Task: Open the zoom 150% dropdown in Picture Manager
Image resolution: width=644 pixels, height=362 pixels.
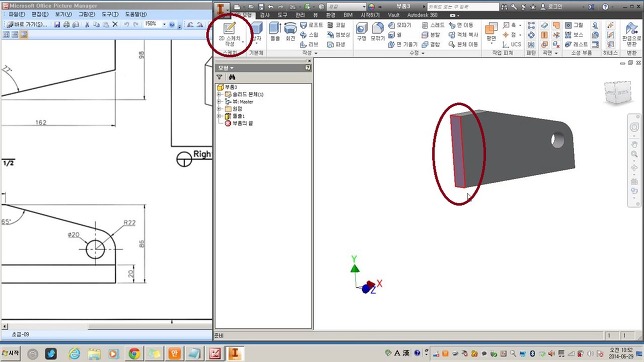Action: pos(164,25)
